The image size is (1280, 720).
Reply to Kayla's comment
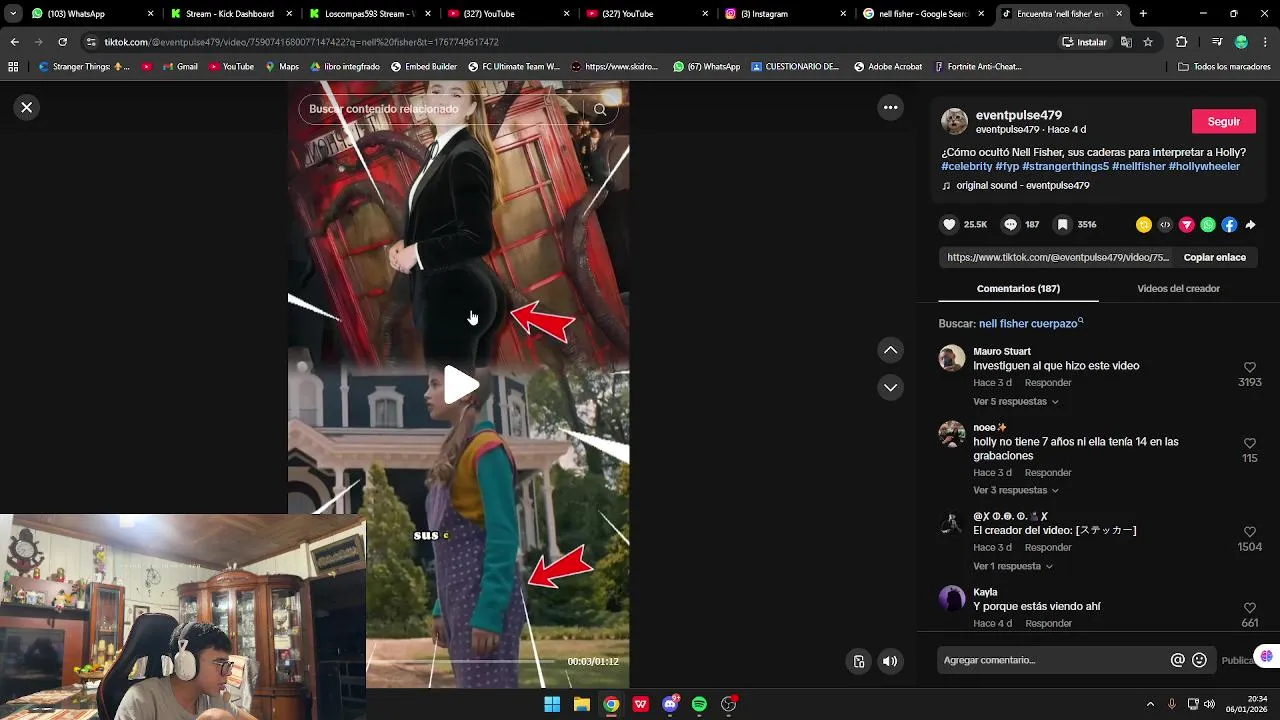[1048, 624]
